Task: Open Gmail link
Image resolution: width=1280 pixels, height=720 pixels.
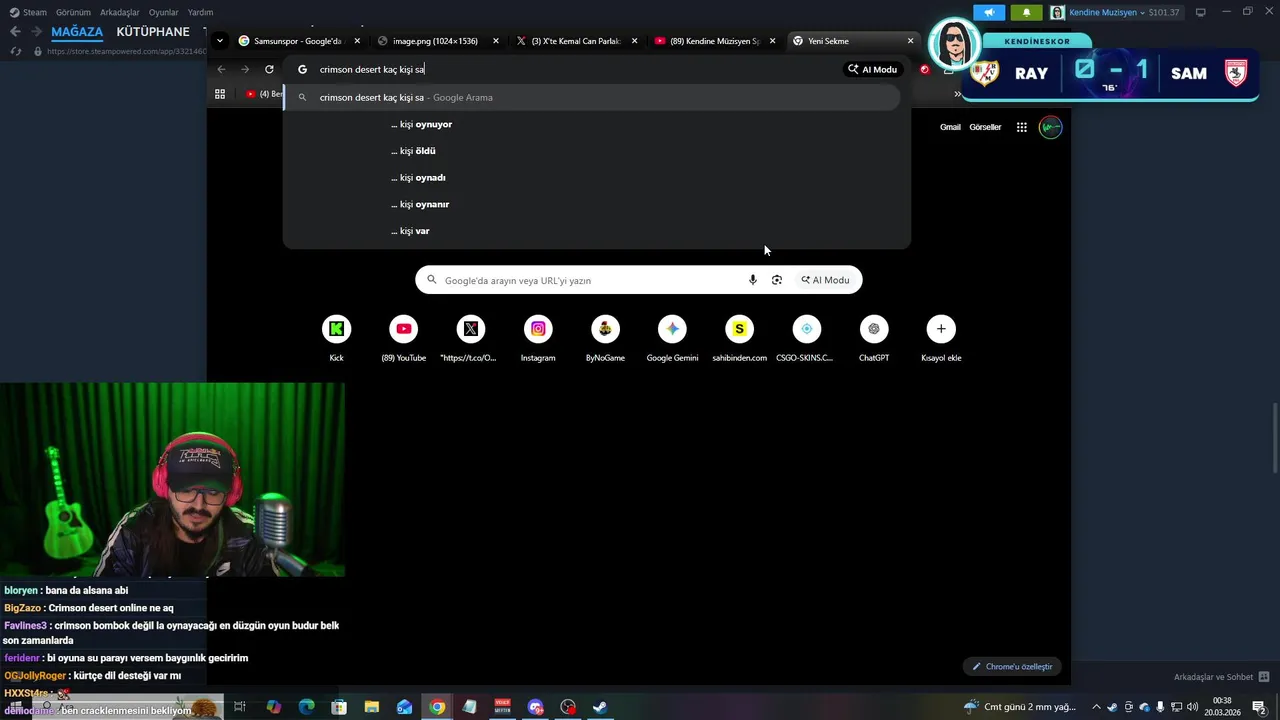Action: 950,127
